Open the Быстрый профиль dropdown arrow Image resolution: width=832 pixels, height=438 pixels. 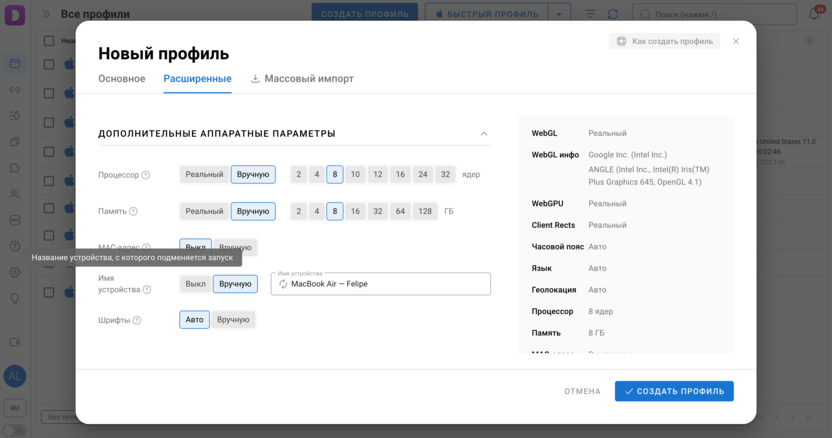tap(559, 14)
